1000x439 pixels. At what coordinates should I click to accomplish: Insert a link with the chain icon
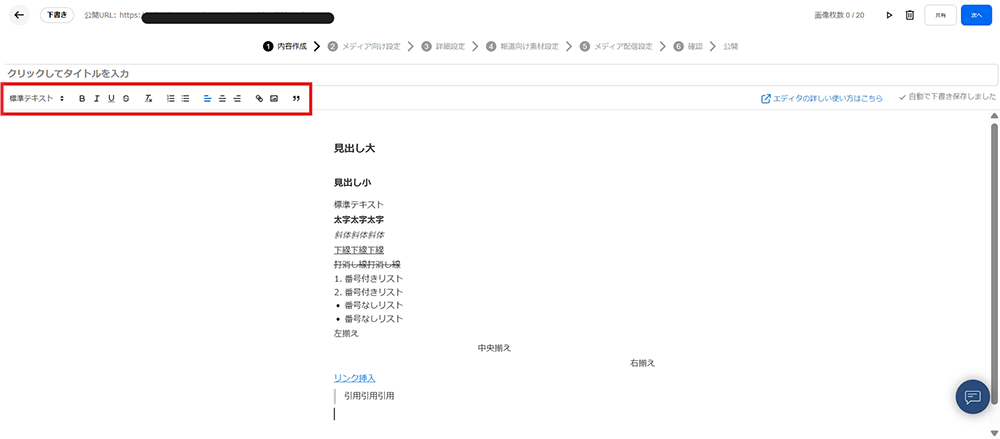tap(259, 99)
